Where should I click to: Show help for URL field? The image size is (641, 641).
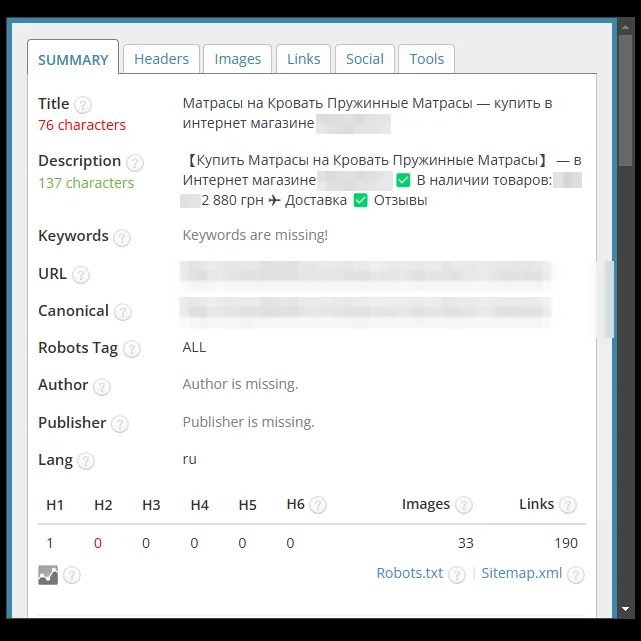81,275
